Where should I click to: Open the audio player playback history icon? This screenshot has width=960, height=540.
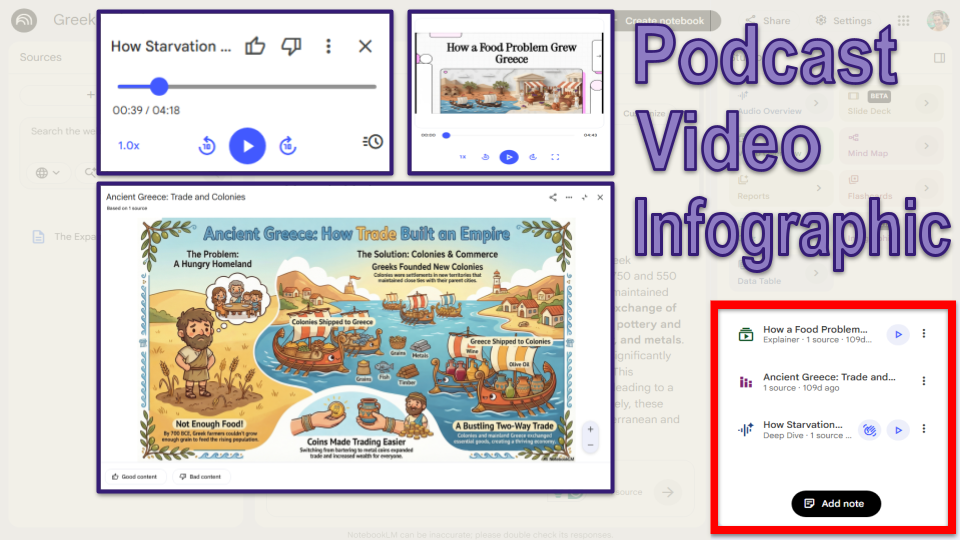372,142
